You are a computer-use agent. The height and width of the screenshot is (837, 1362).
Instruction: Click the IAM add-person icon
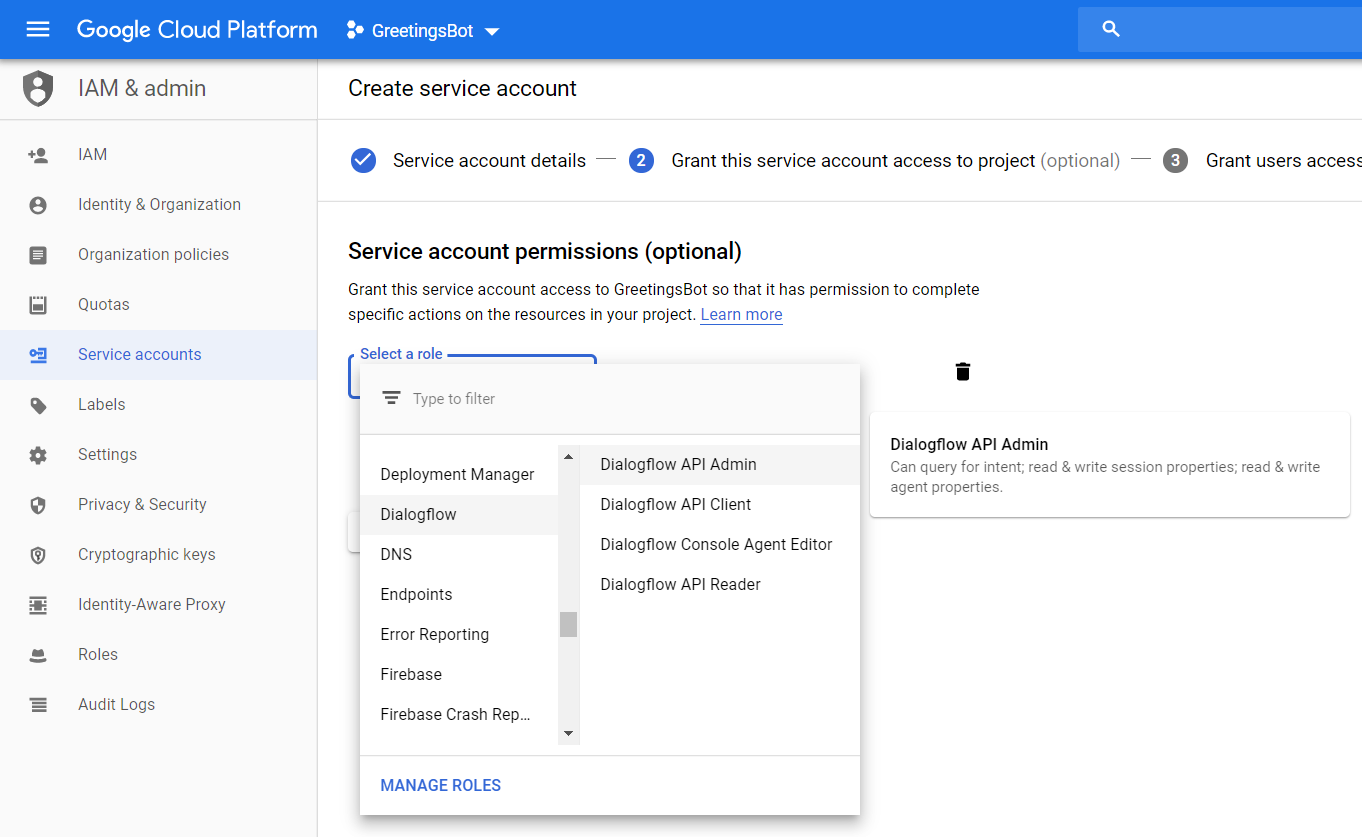pos(38,155)
